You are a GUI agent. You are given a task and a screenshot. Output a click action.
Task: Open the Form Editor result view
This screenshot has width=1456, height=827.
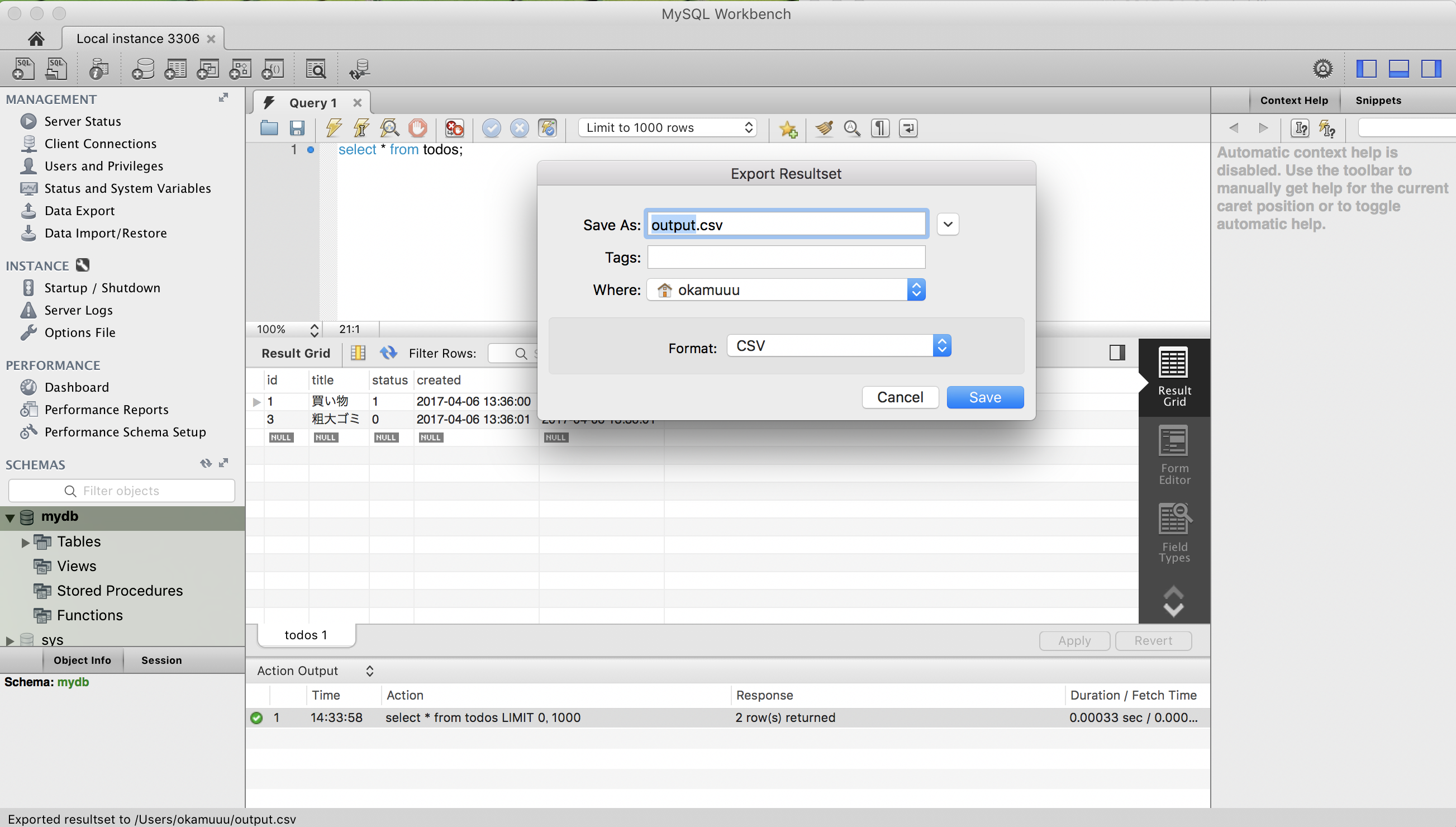1174,455
